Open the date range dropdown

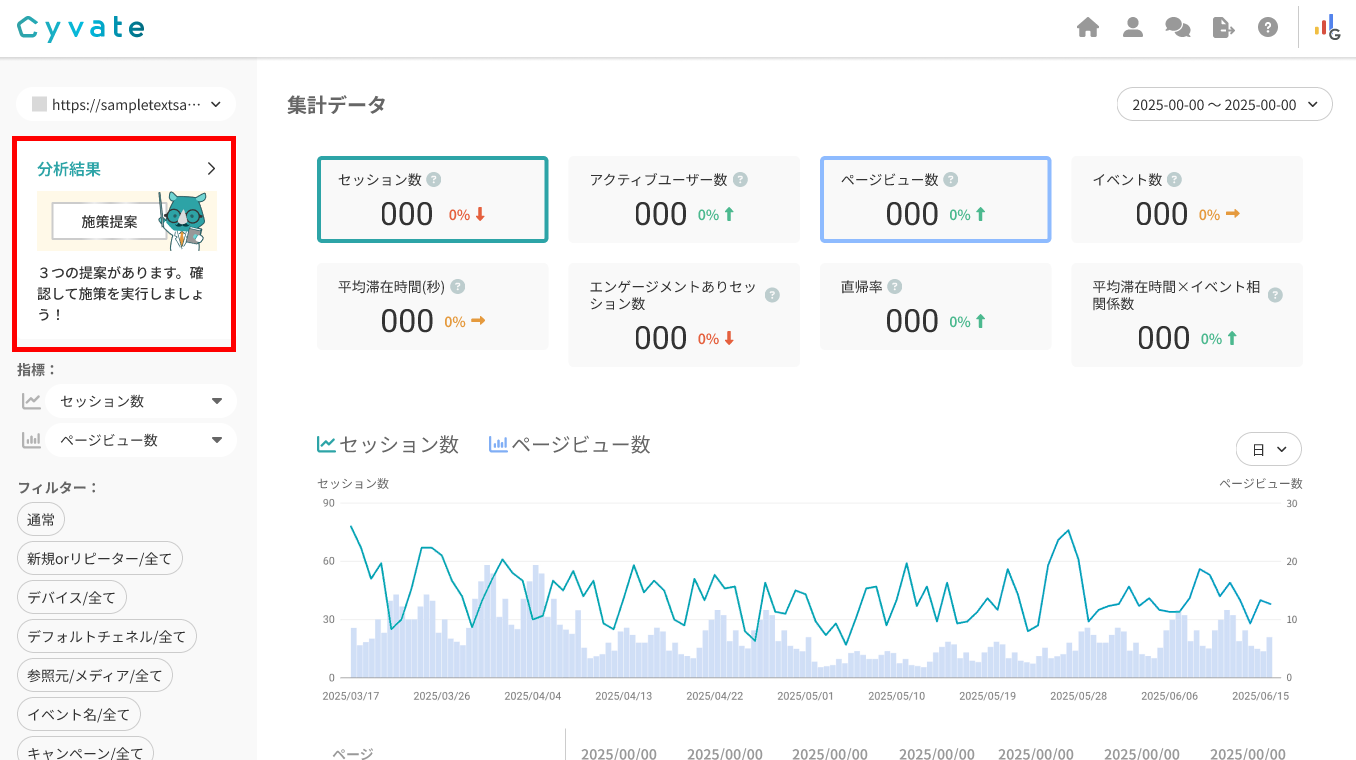click(x=1224, y=105)
